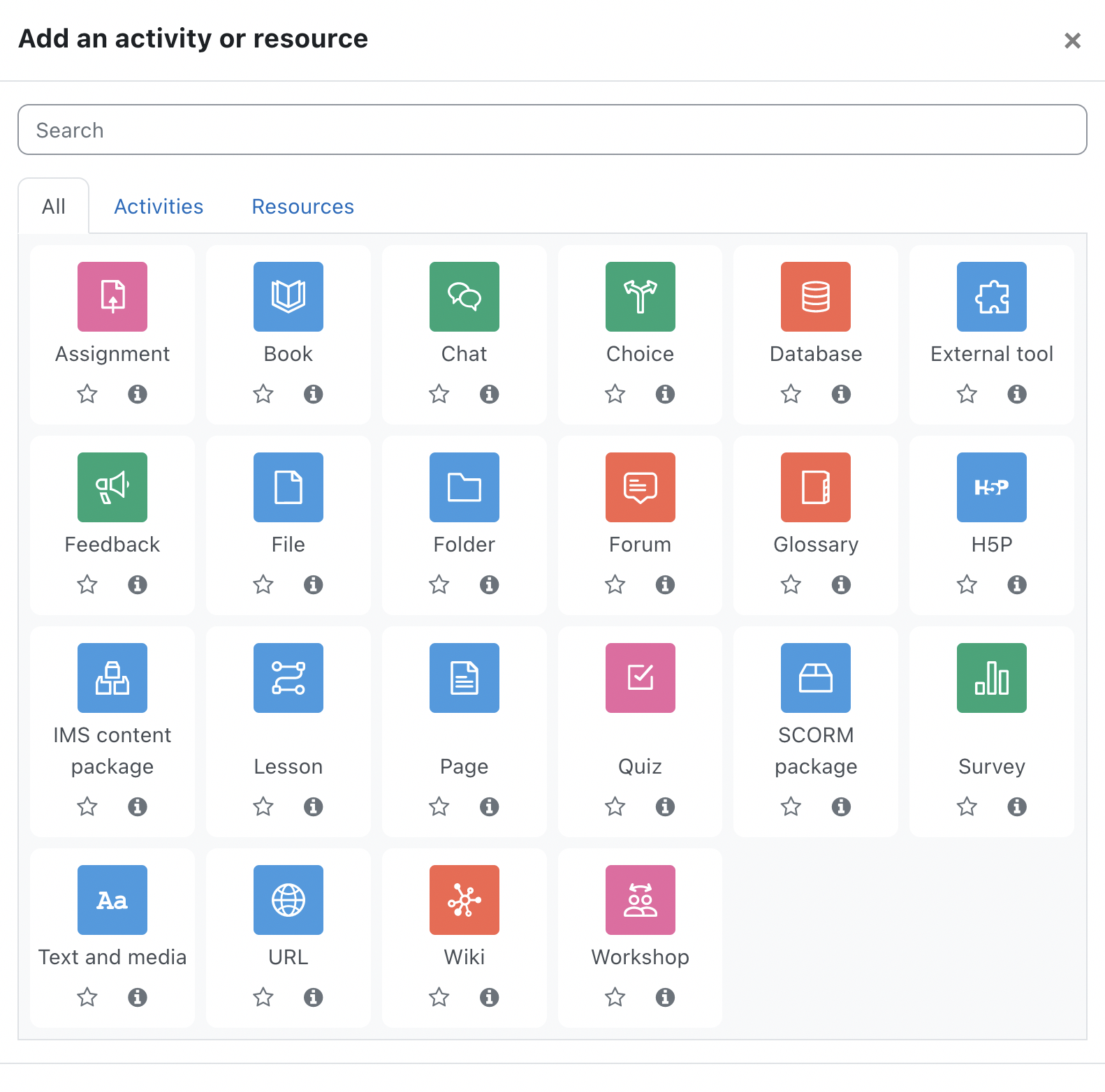Click the Search input field
The image size is (1105, 1092).
click(552, 130)
